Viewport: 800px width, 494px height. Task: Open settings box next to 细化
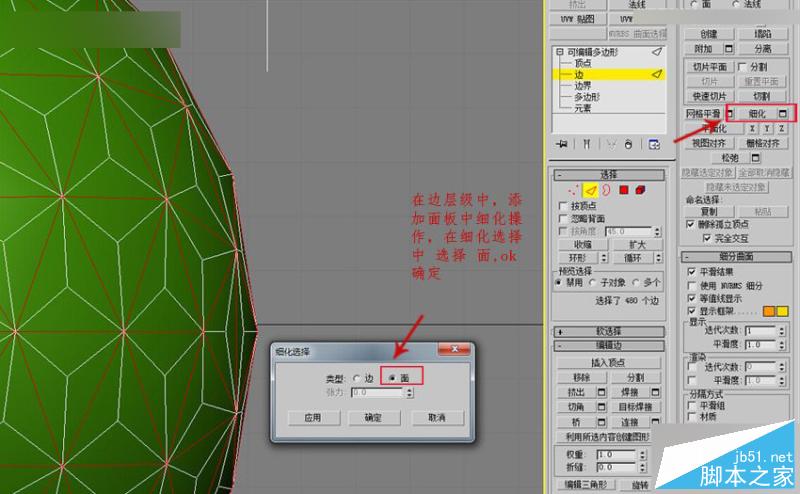pyautogui.click(x=783, y=113)
